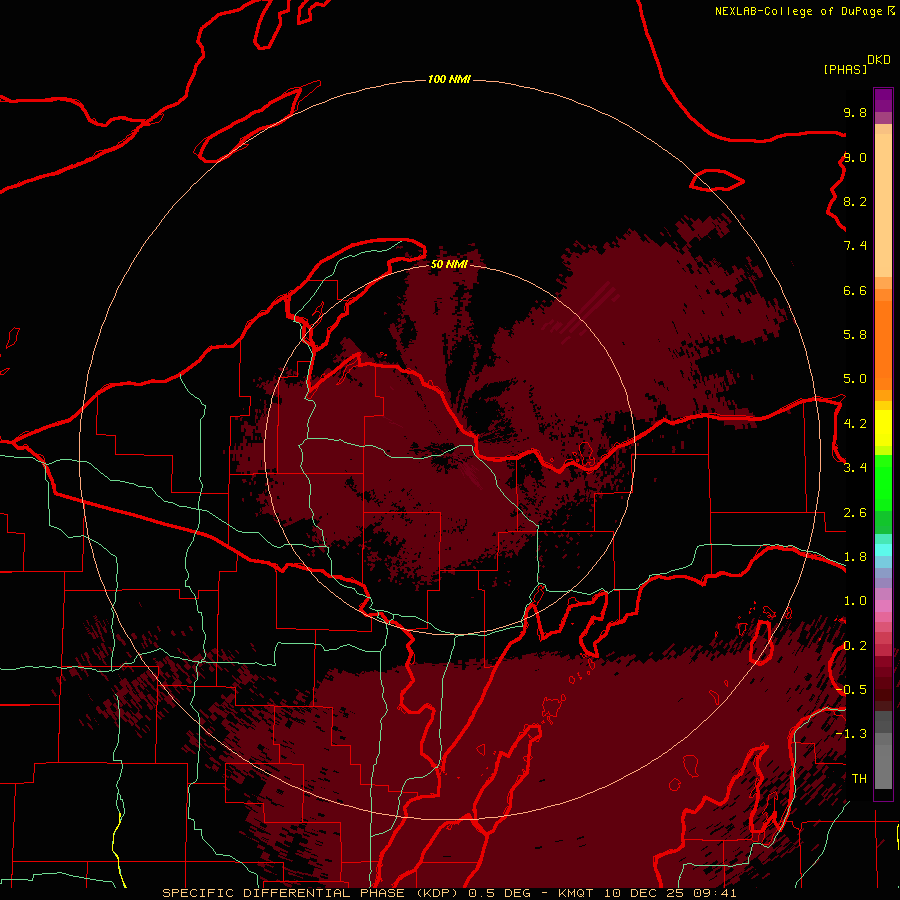Select the 1.8 scale value
This screenshot has width=900, height=900.
(855, 557)
